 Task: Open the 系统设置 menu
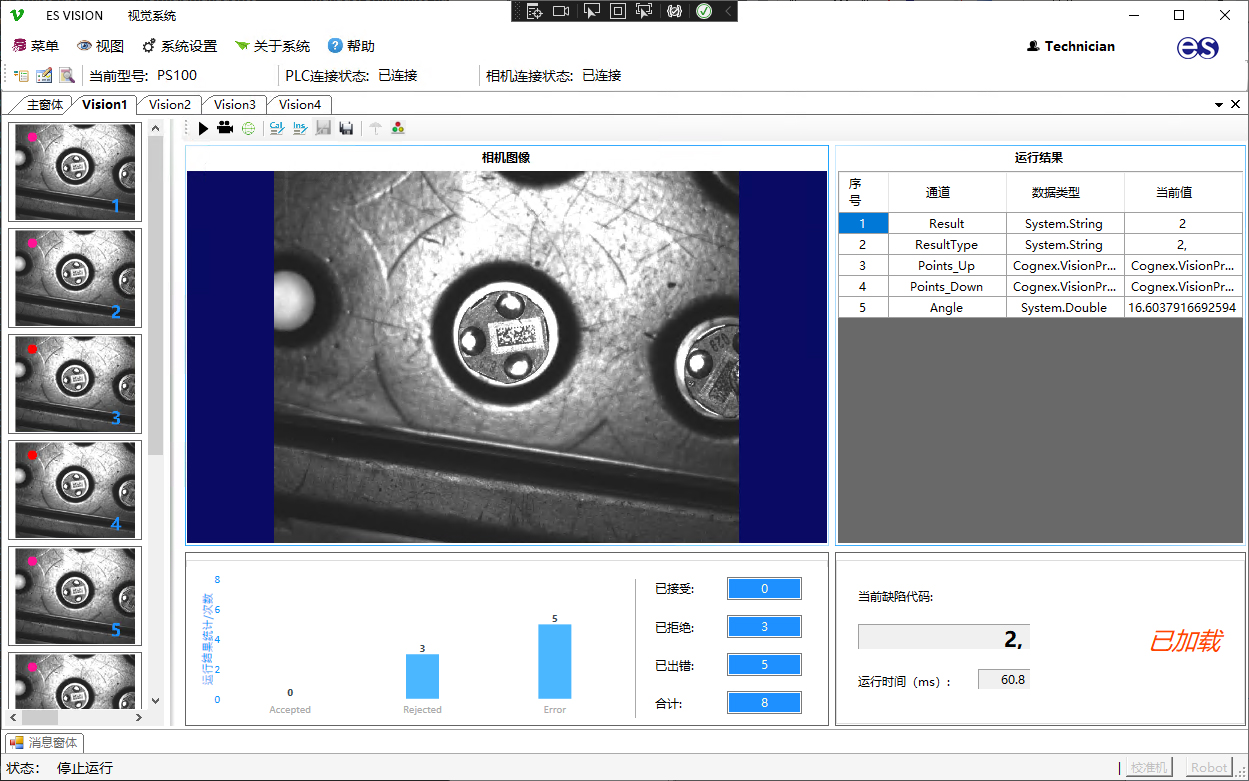180,46
